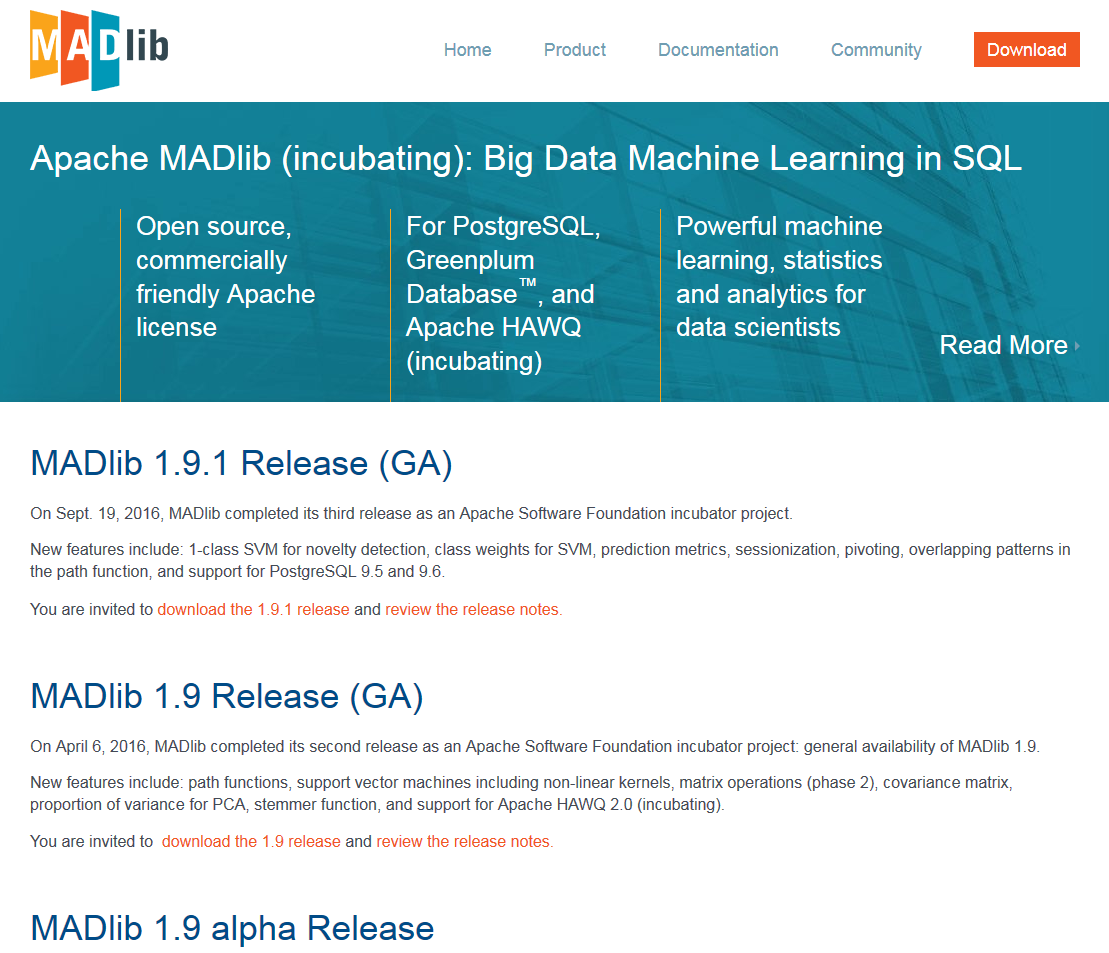This screenshot has width=1109, height=953.
Task: Navigate to the Documentation section
Action: coord(718,49)
